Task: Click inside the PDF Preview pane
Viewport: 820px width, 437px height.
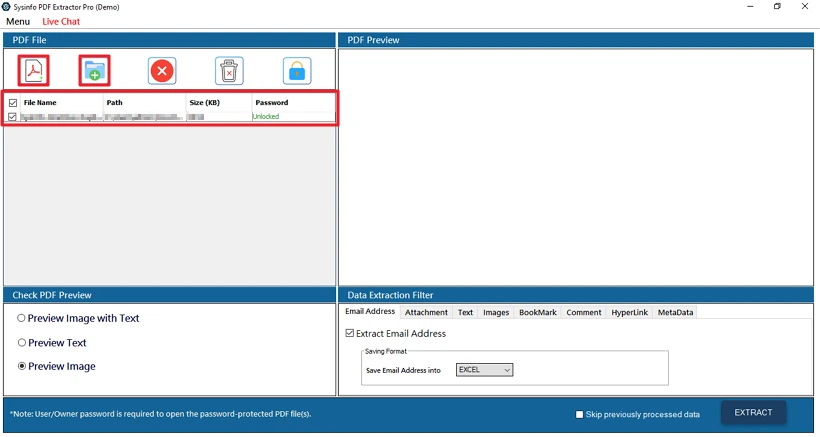Action: pos(576,167)
